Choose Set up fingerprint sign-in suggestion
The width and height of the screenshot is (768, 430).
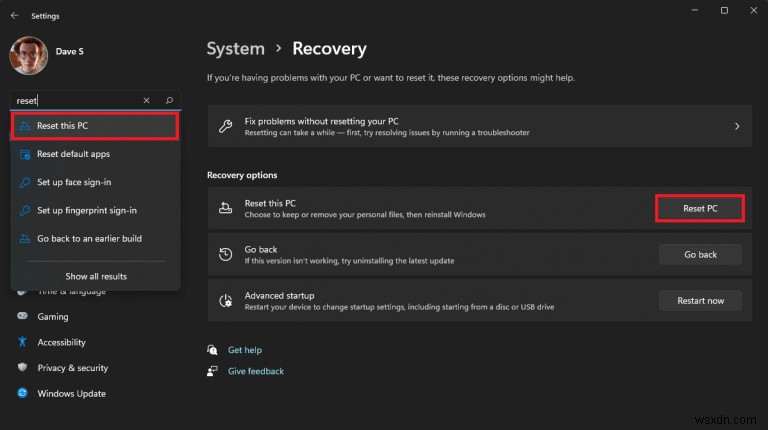coord(95,211)
